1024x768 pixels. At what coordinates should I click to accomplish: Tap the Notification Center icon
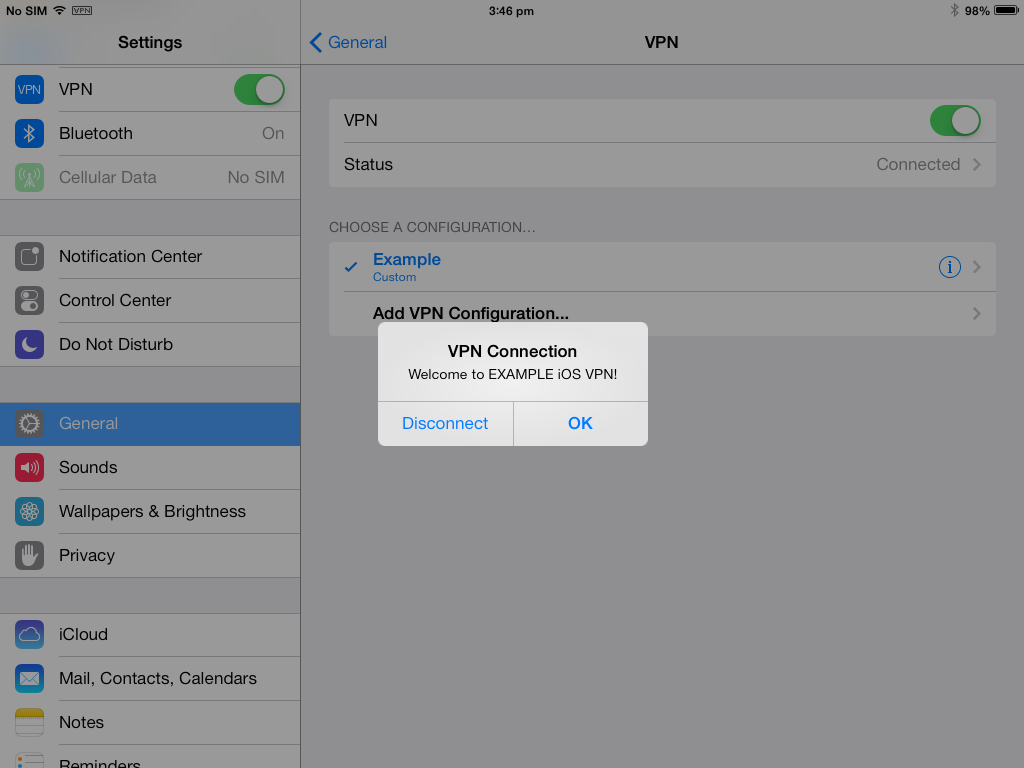pos(29,257)
